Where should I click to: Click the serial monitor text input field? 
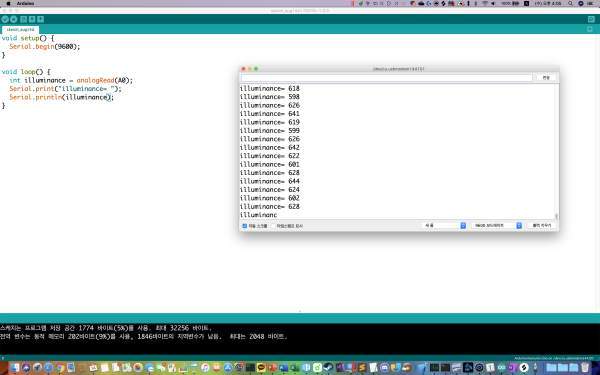click(x=386, y=78)
